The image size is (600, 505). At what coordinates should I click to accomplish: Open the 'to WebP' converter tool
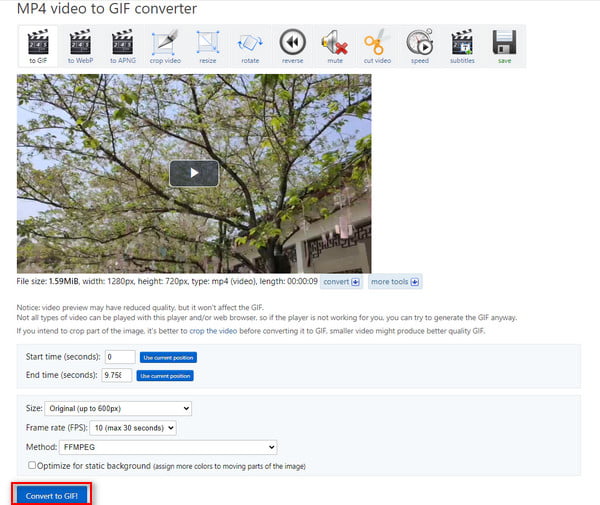tap(80, 46)
